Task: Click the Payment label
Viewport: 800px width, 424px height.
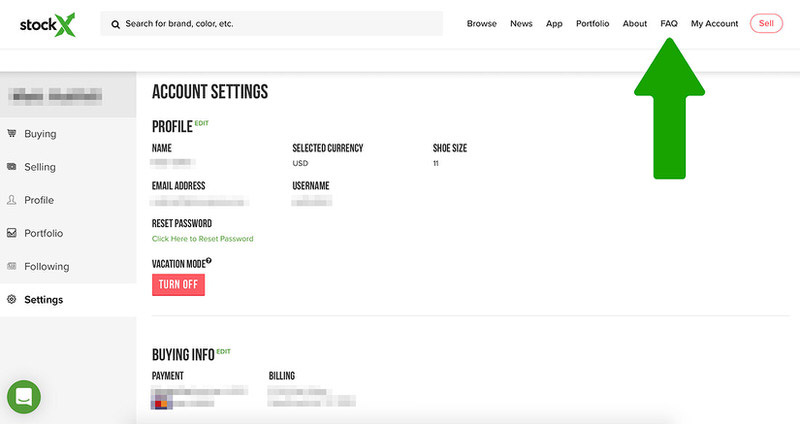Action: tap(167, 376)
